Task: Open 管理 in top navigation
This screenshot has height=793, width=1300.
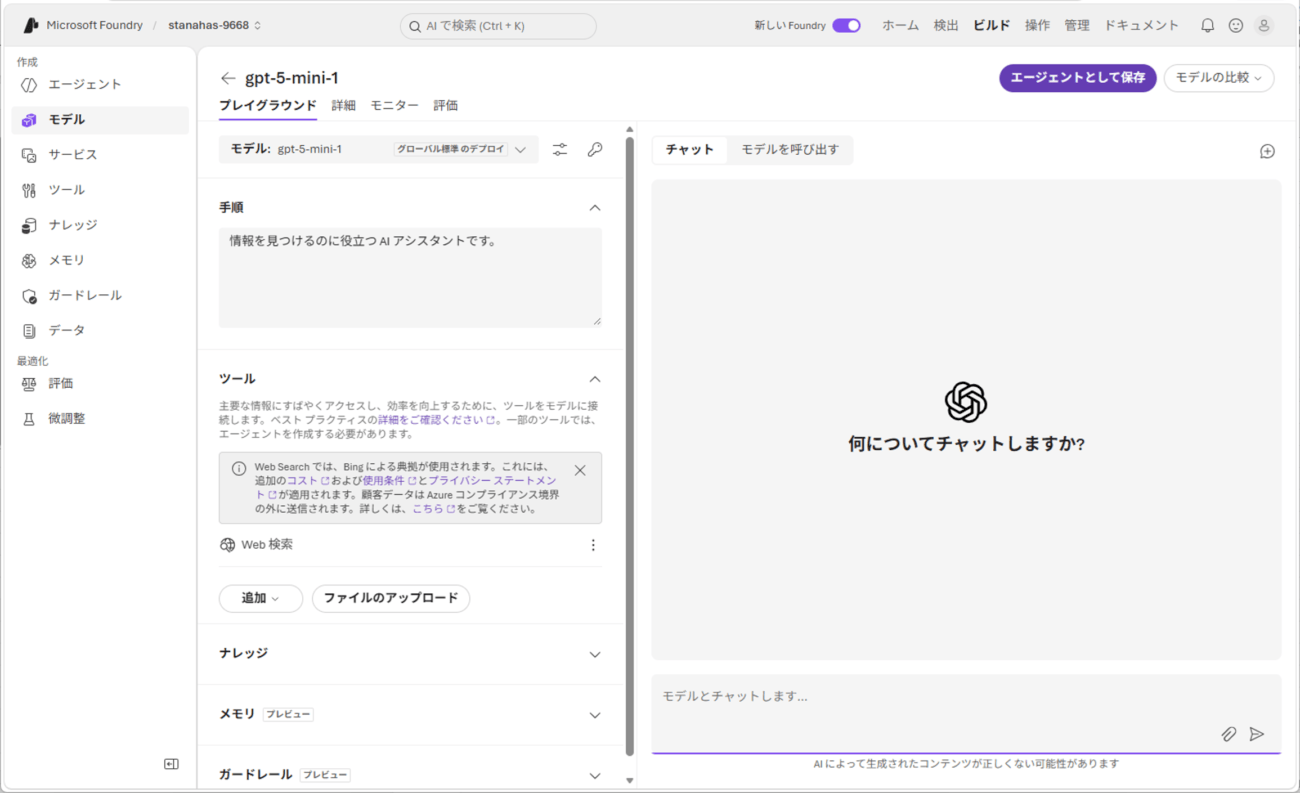Action: [x=1077, y=25]
